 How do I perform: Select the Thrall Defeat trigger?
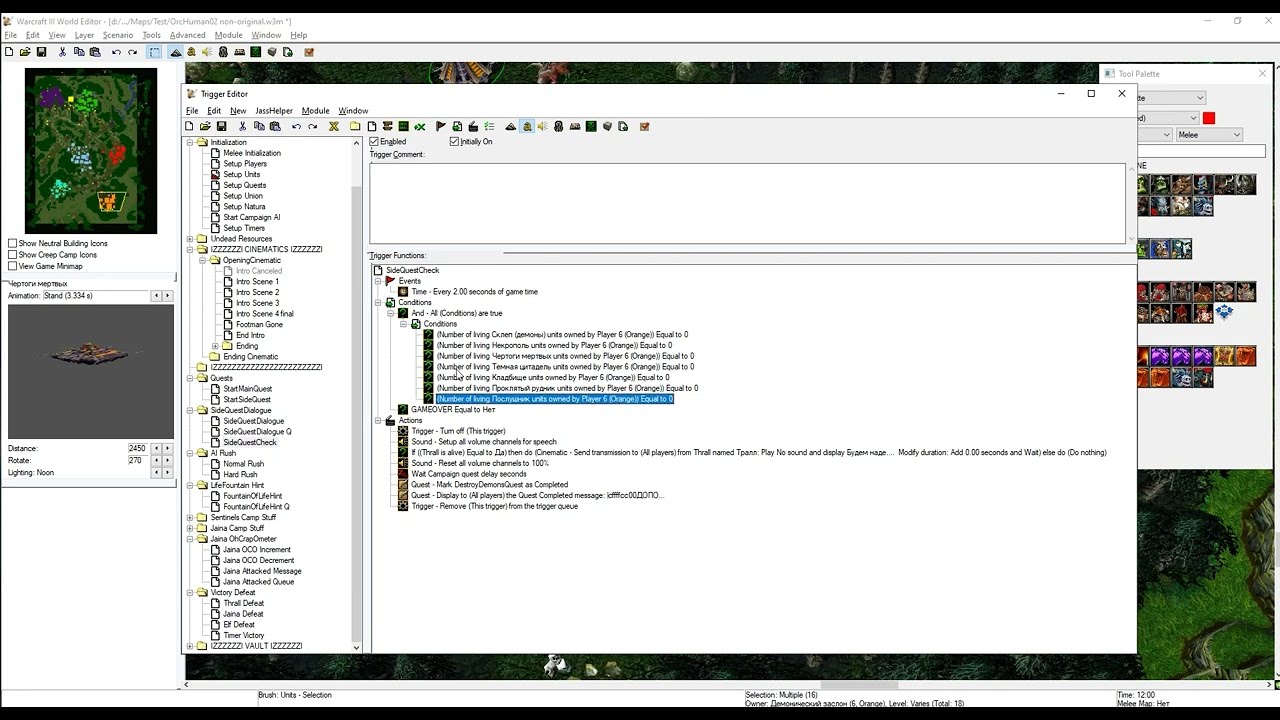pyautogui.click(x=243, y=603)
